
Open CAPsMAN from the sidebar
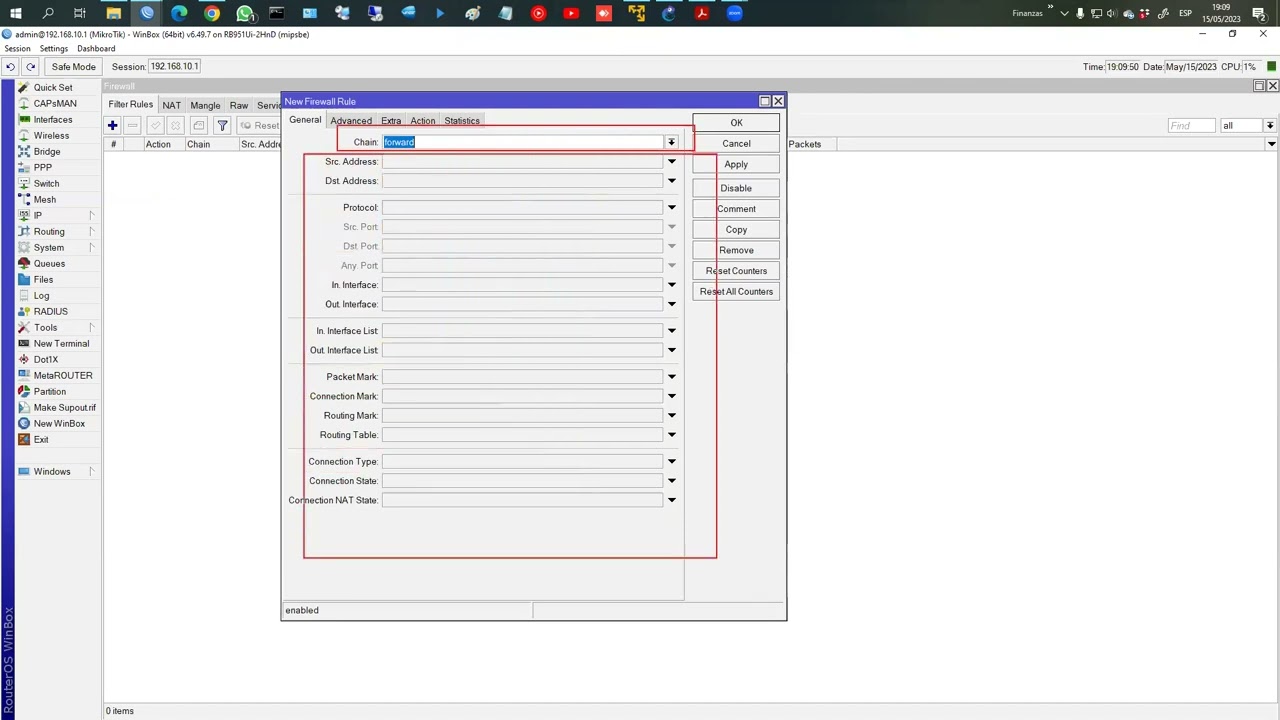(55, 103)
